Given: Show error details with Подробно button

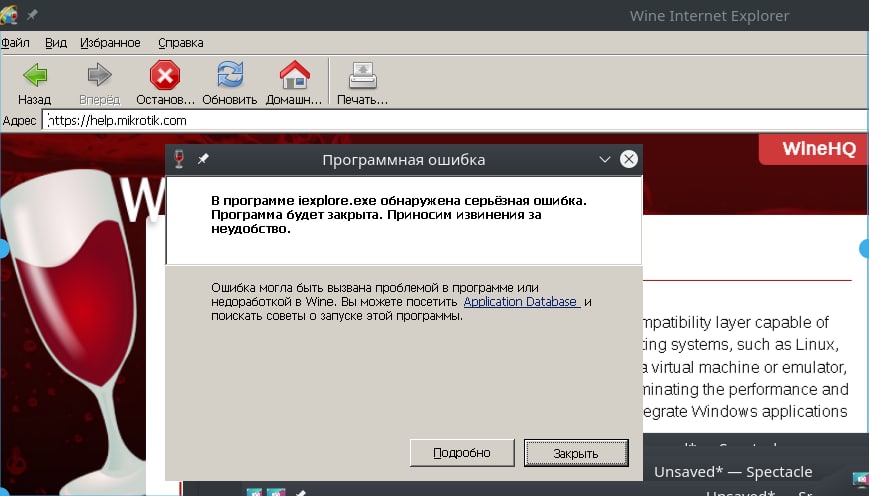Looking at the screenshot, I should pos(462,453).
